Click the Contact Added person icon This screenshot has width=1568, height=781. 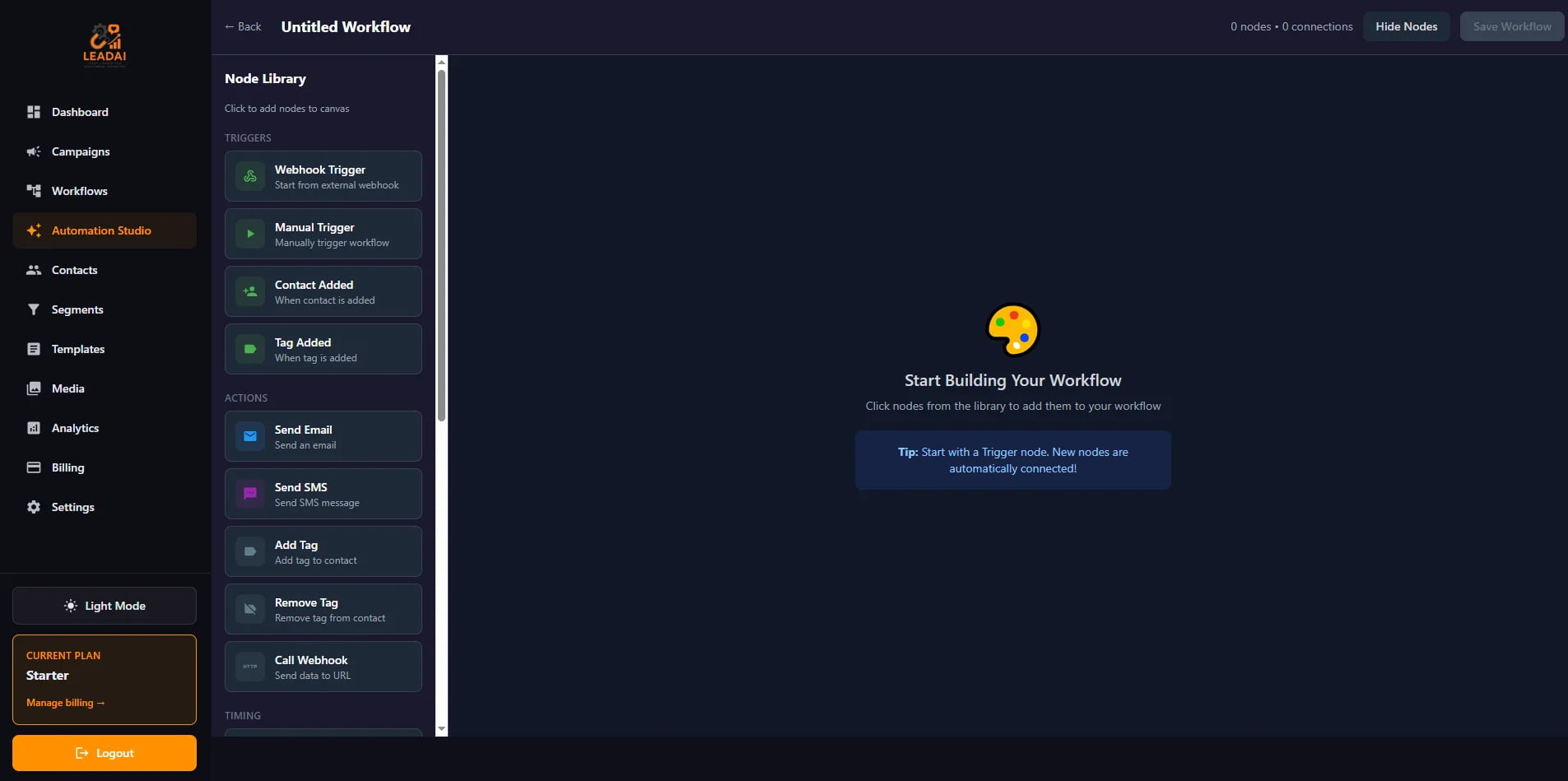(x=250, y=291)
